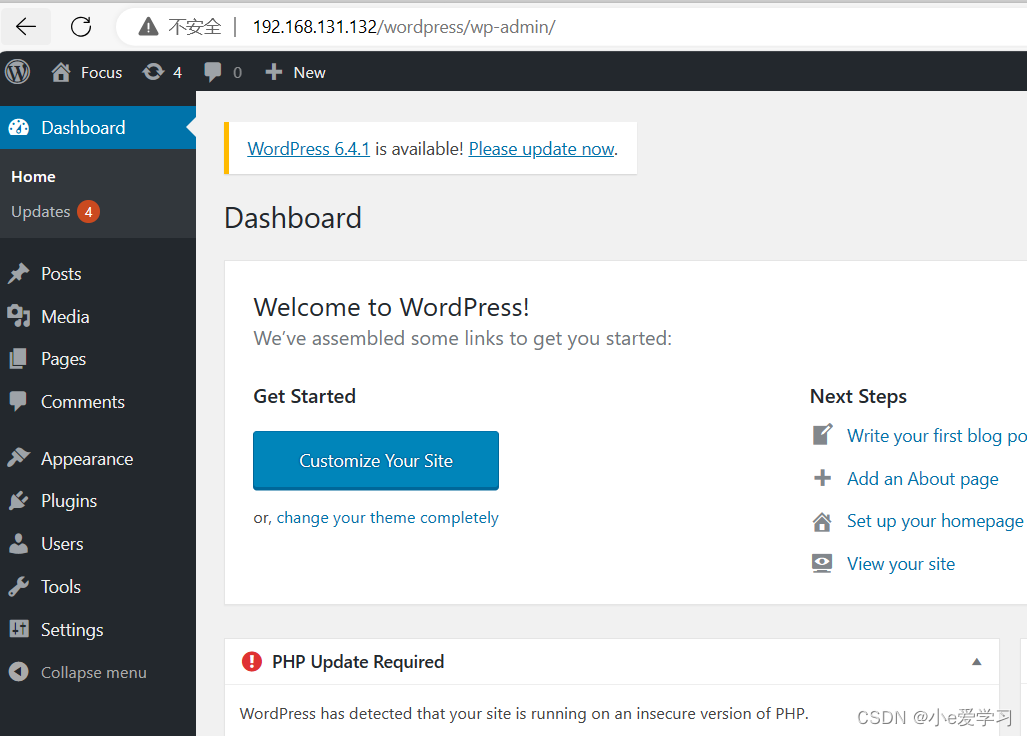Click the Posts pushpin icon
The image size is (1027, 736).
tap(19, 274)
